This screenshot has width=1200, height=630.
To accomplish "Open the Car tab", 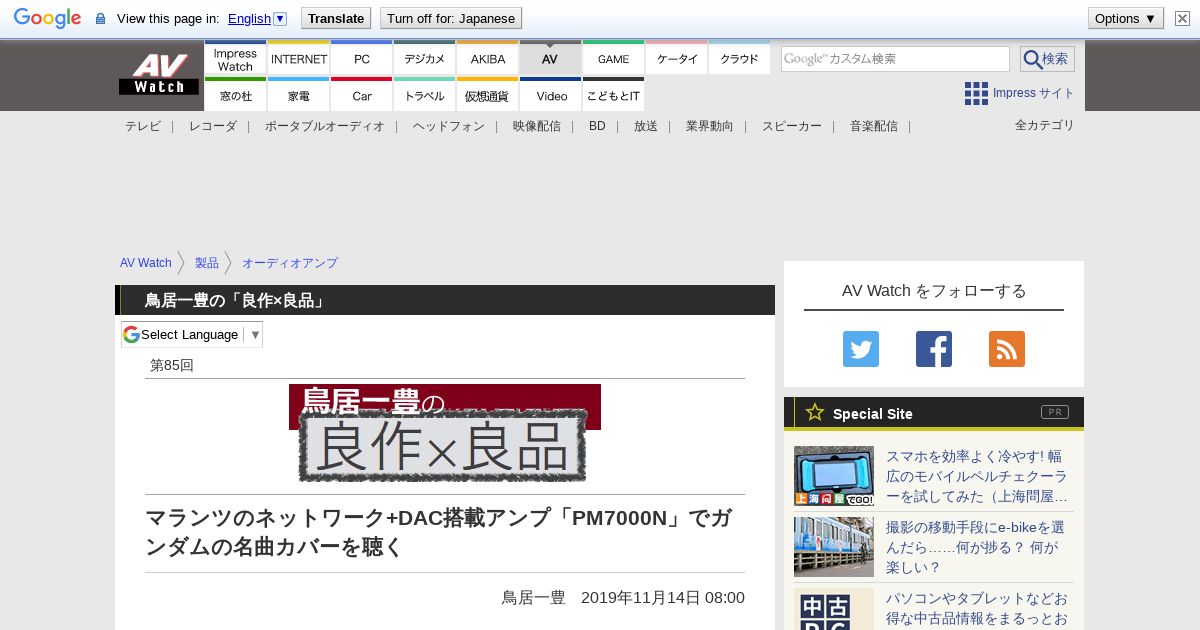I will tap(362, 95).
